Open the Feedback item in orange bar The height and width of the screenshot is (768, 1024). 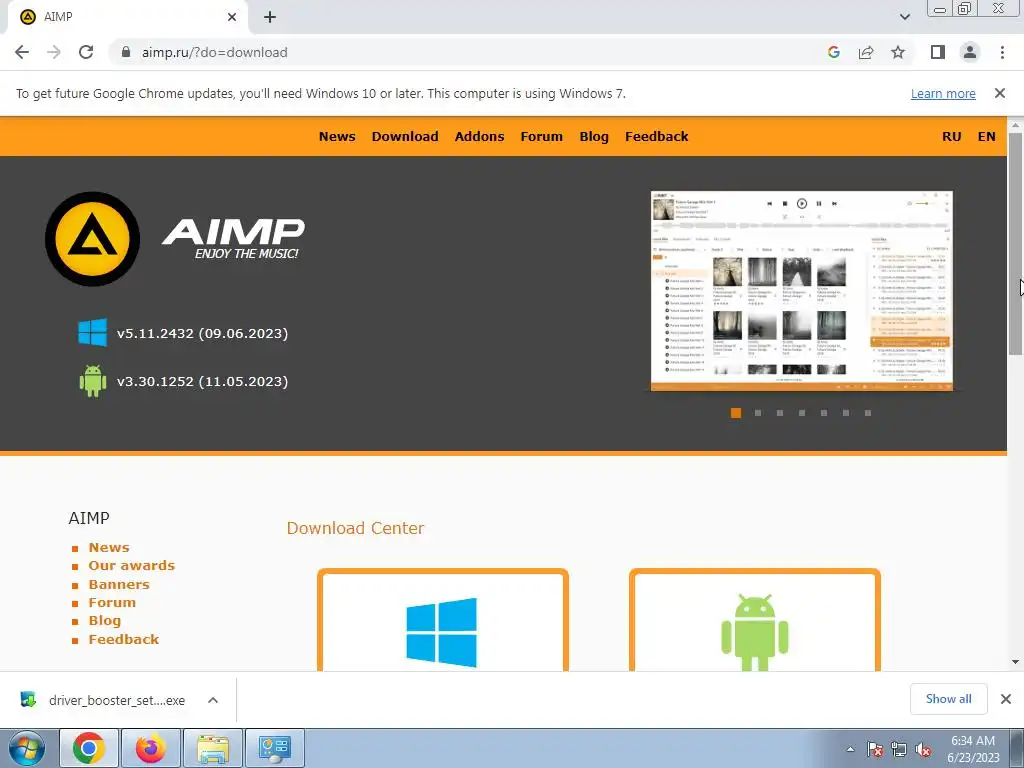tap(656, 136)
